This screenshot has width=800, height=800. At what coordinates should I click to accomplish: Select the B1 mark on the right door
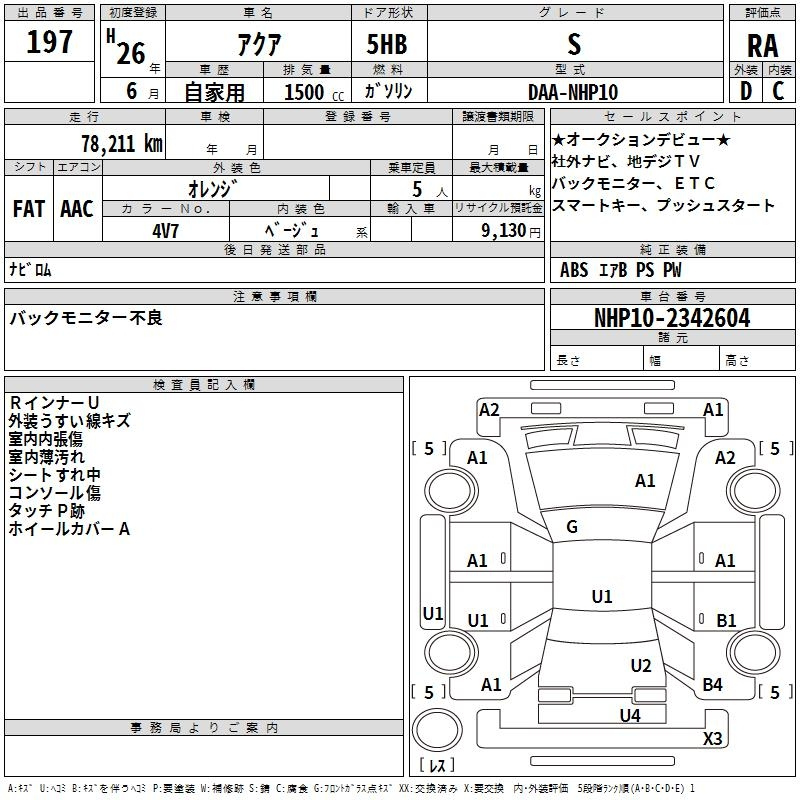click(726, 620)
